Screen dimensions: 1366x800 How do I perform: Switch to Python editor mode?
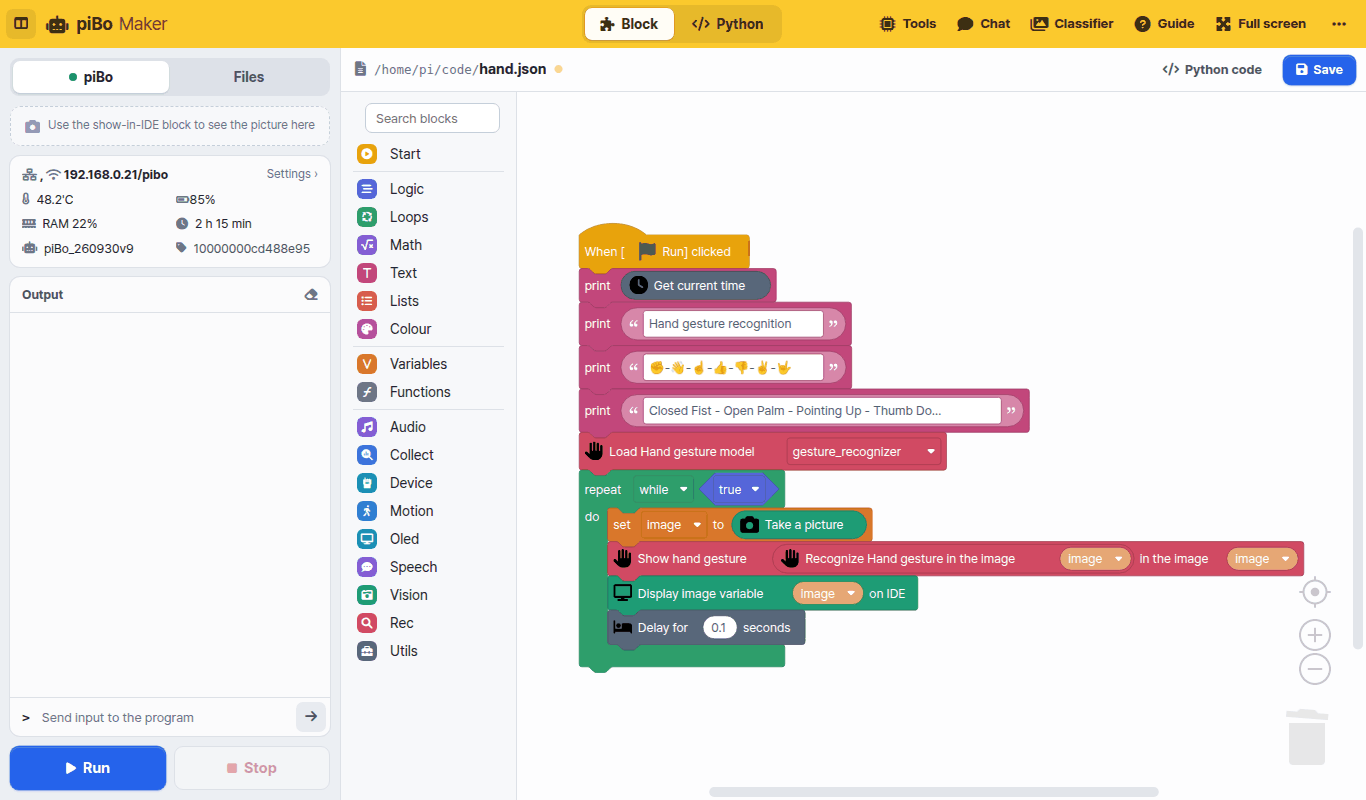[728, 24]
